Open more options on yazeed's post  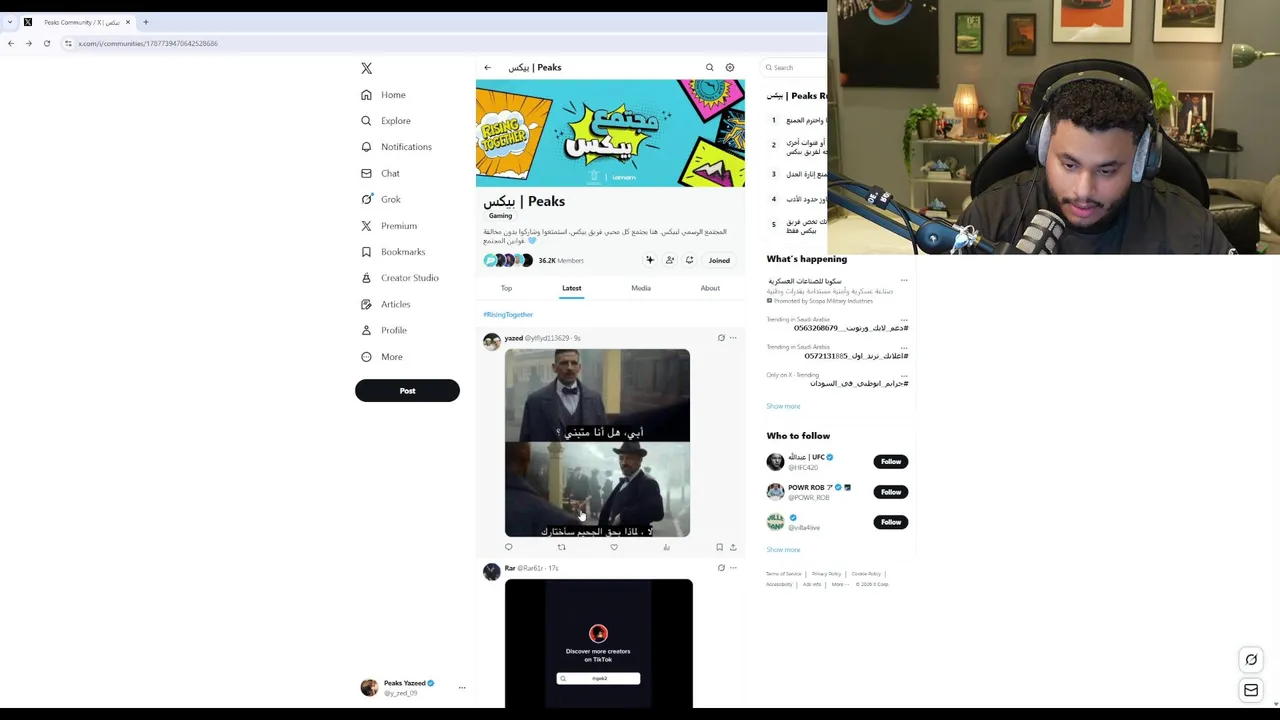tap(733, 338)
